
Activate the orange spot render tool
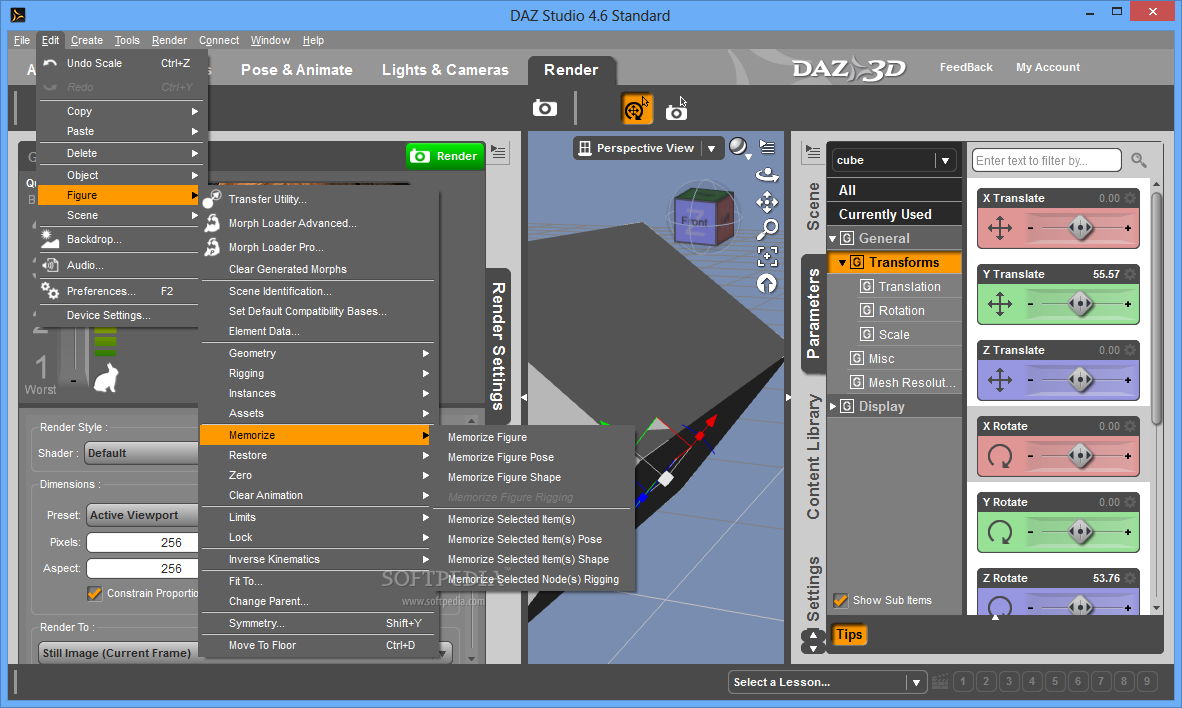(636, 109)
